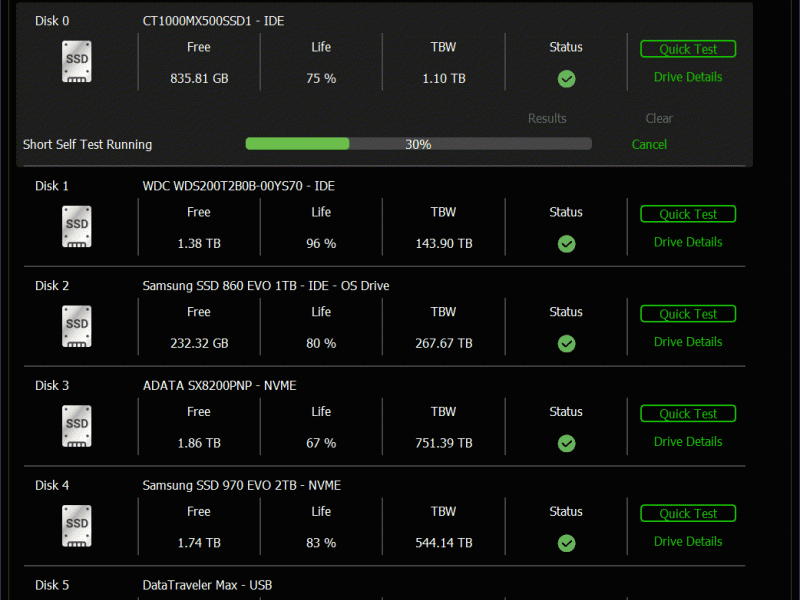Click the self test progress bar at 30%
The width and height of the screenshot is (800, 600).
click(418, 144)
